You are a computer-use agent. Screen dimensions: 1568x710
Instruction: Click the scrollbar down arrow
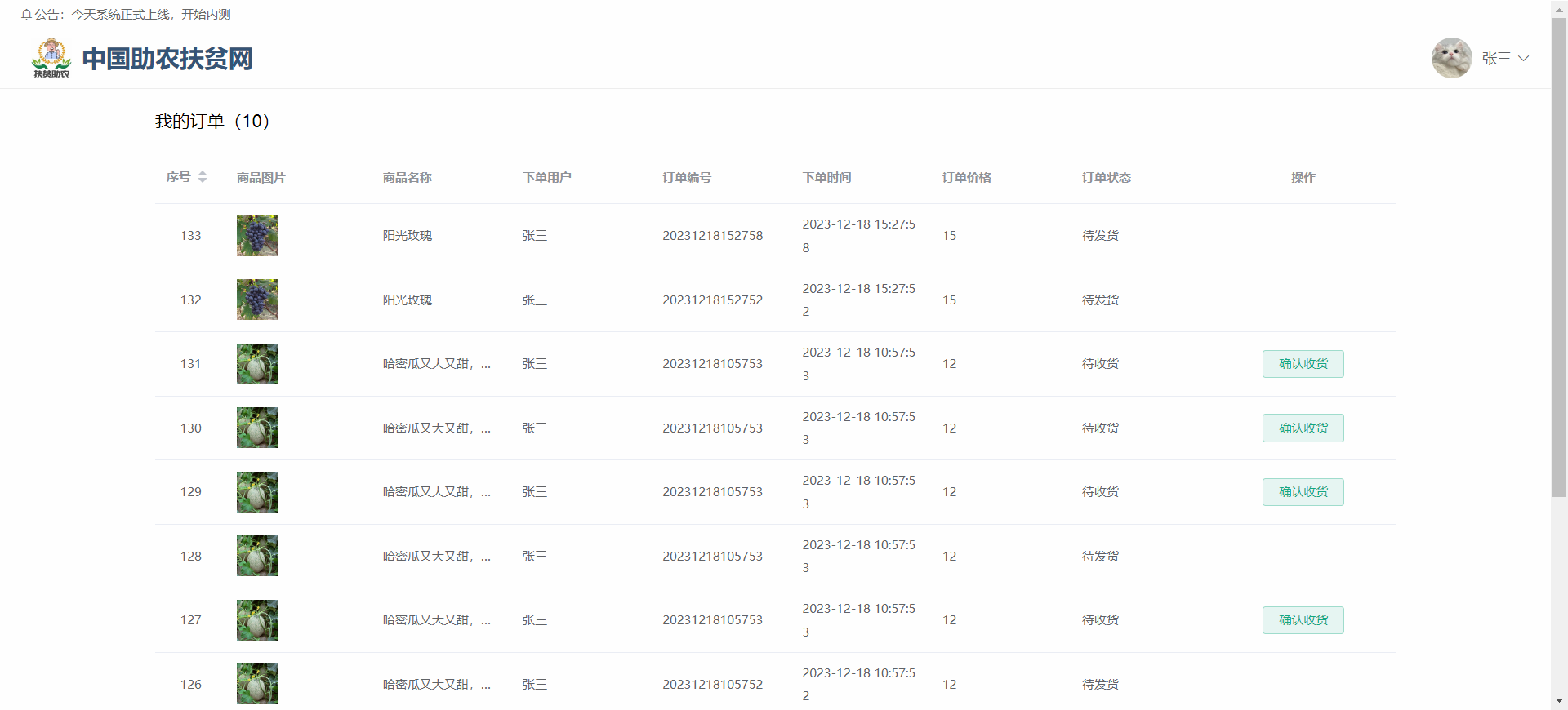point(1559,700)
